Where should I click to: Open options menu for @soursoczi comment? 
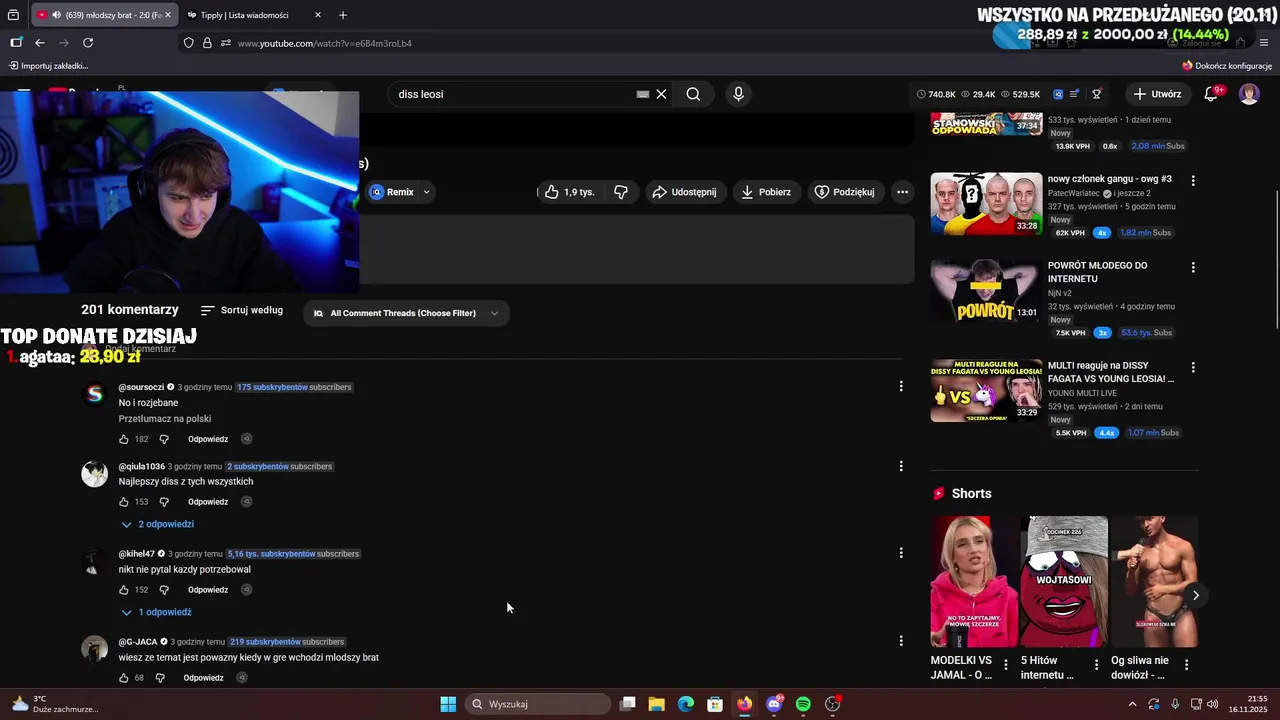901,386
